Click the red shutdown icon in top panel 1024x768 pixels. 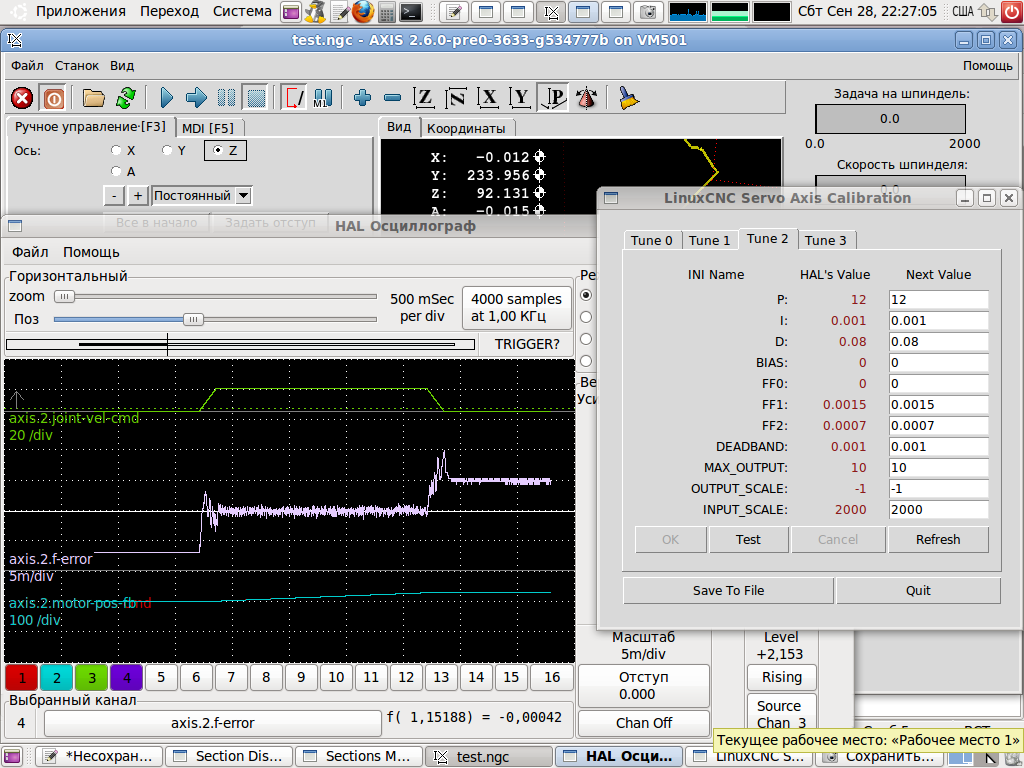point(1012,11)
